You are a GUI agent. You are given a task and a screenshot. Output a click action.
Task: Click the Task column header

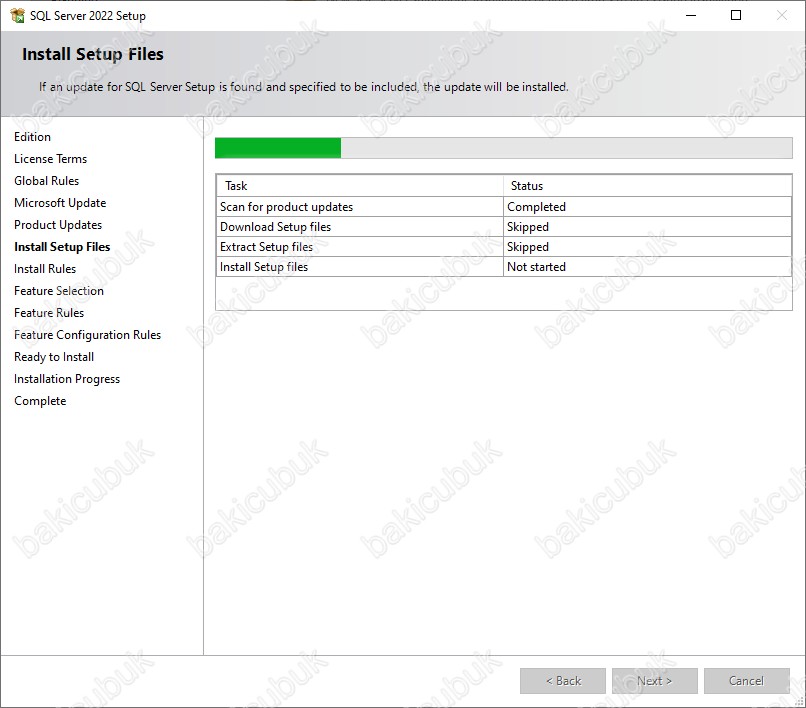click(x=360, y=186)
